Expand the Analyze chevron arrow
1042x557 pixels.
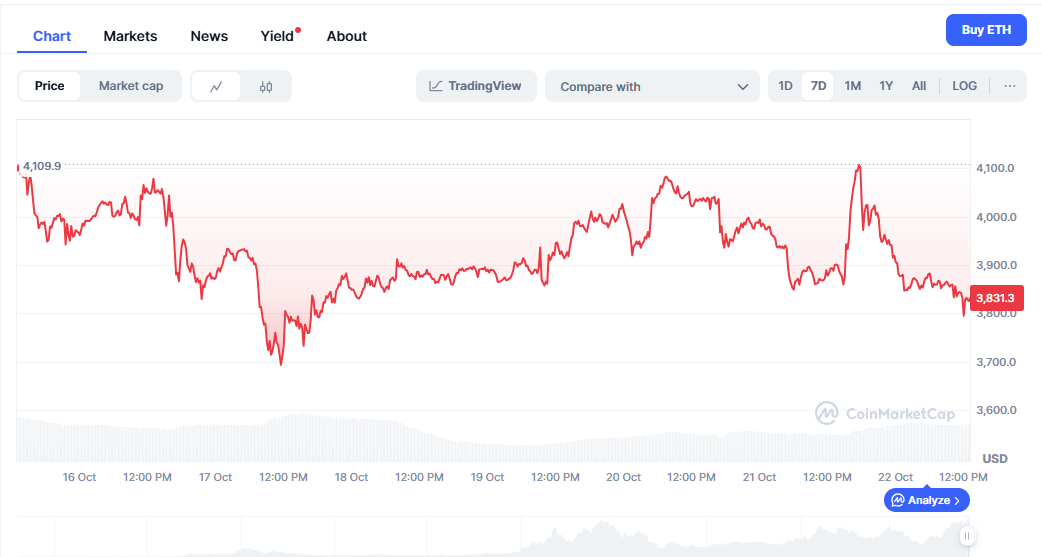coord(957,500)
